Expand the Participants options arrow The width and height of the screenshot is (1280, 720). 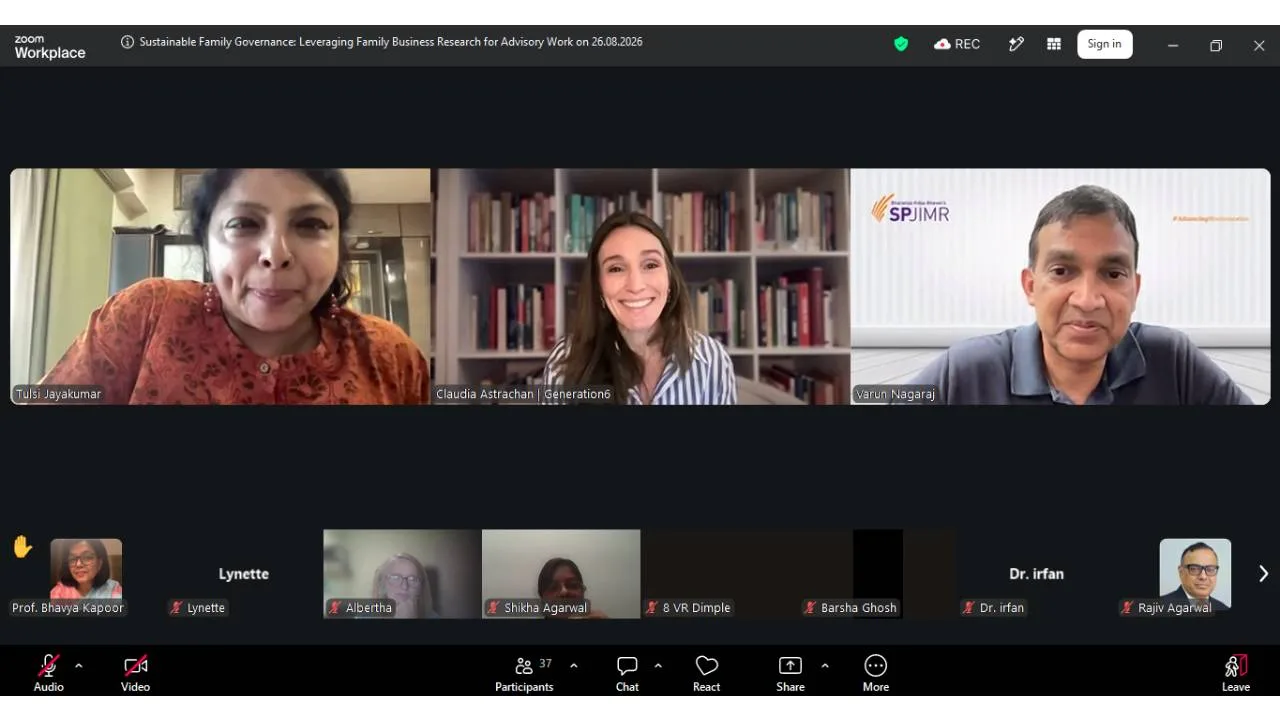coord(574,665)
